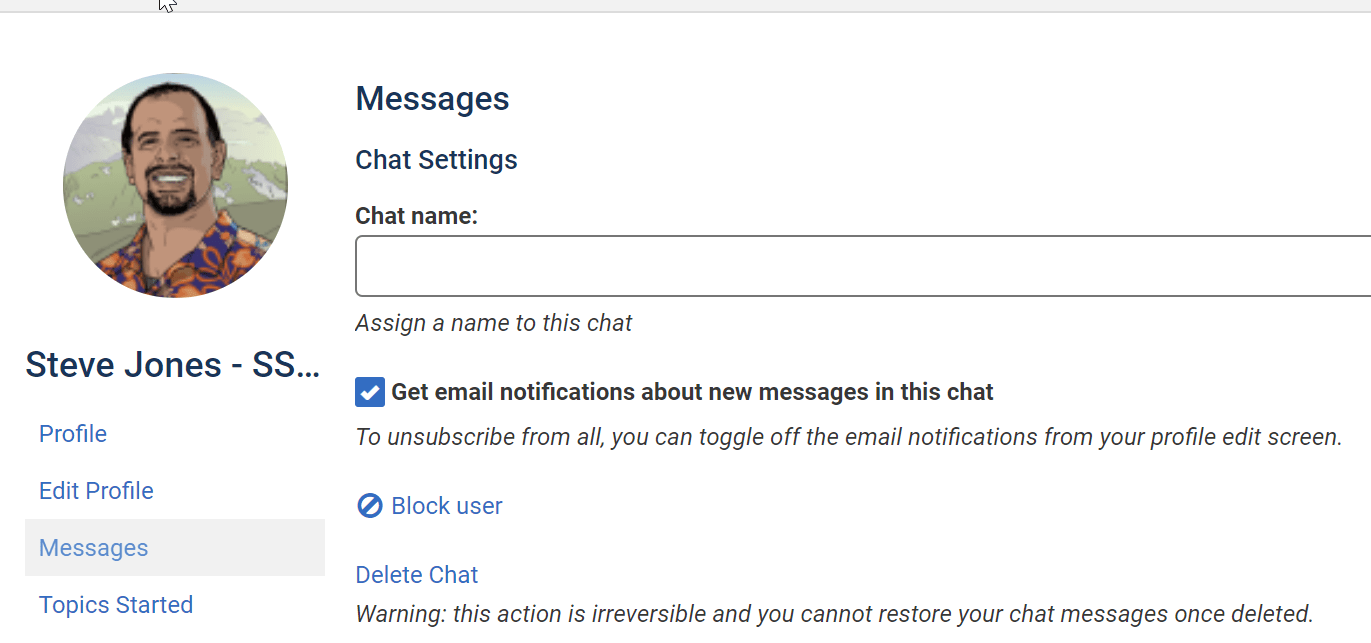Click the 'Assign a name to this chat' hint

[x=494, y=323]
